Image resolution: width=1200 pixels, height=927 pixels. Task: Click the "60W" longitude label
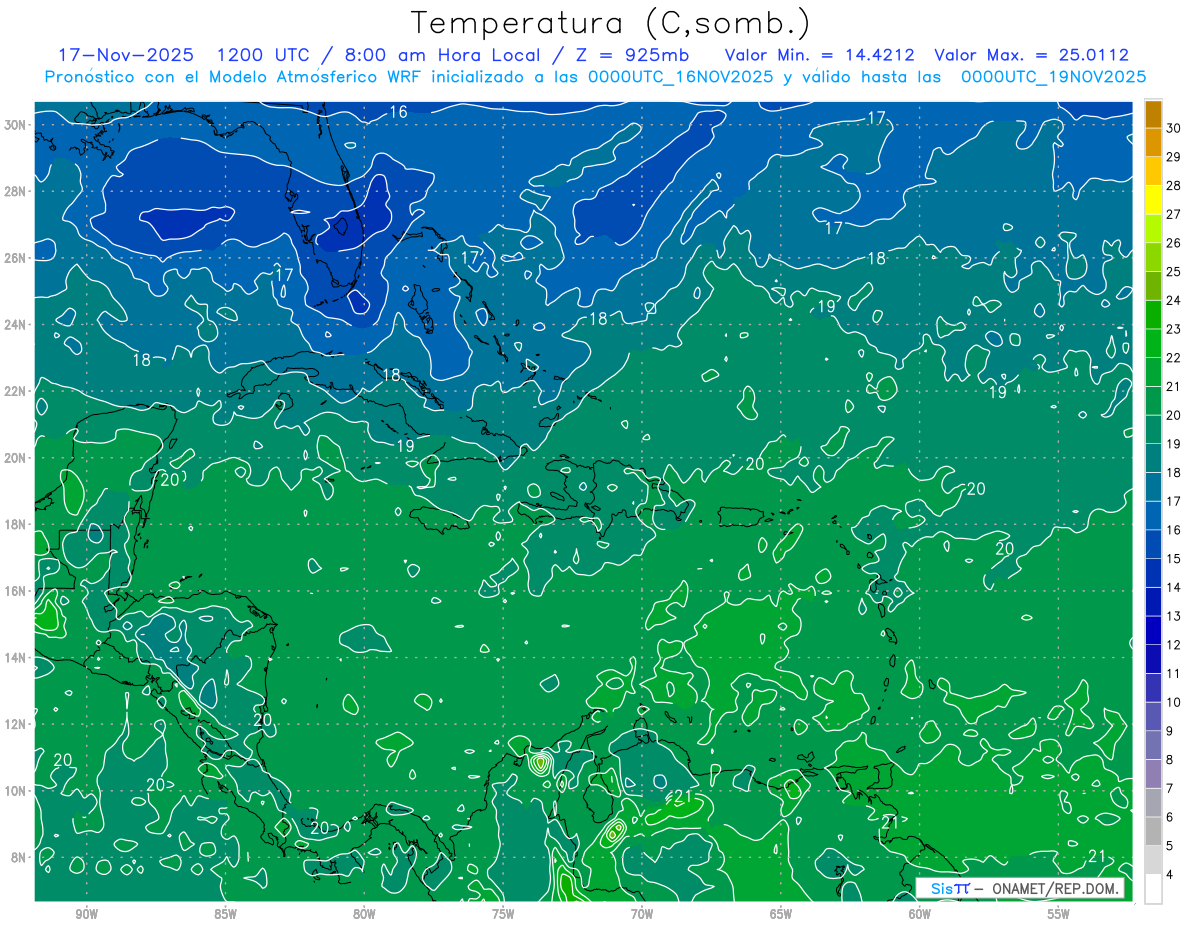tap(920, 914)
